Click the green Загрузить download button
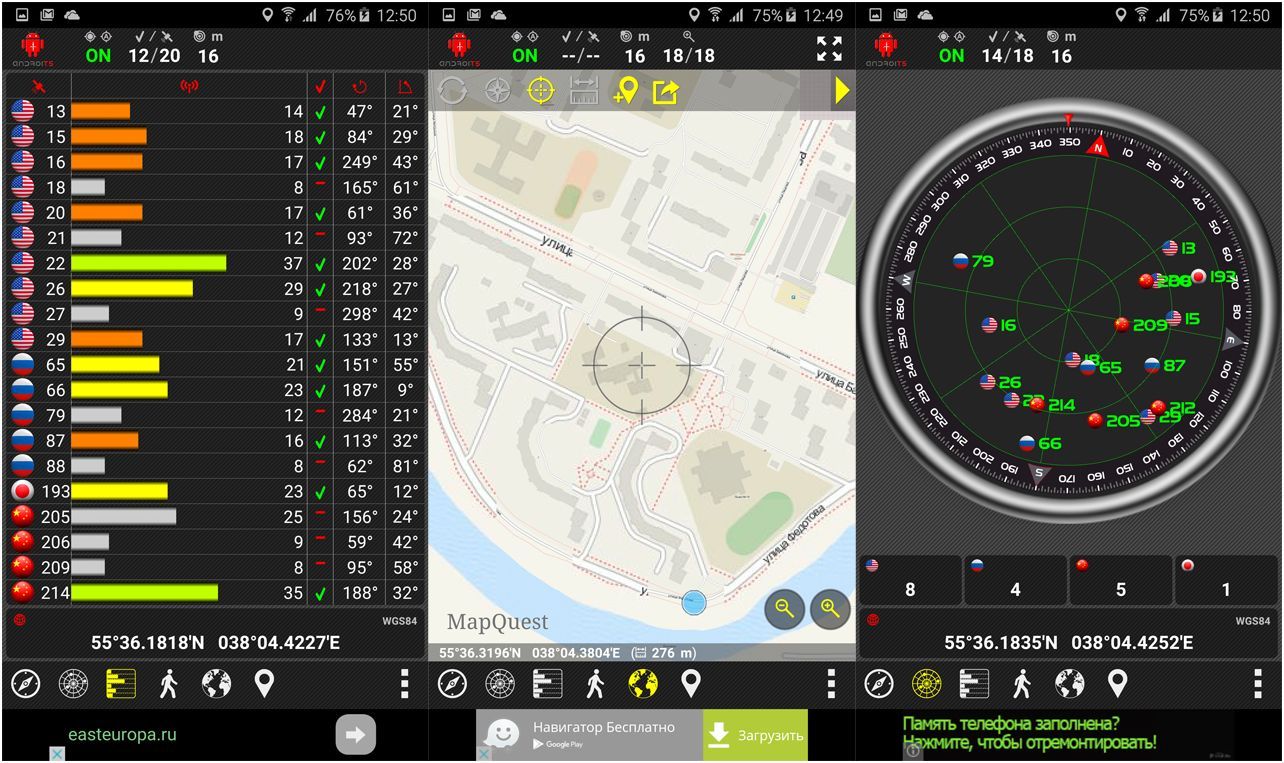1284x763 pixels. click(x=755, y=736)
